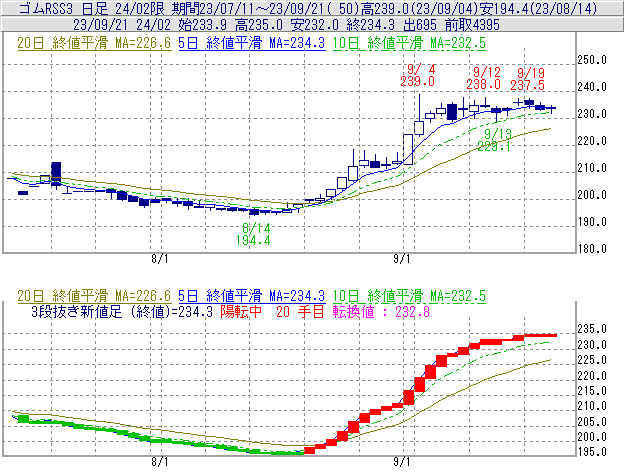Click the 9/1 date label under top chart
The width and height of the screenshot is (624, 475).
point(402,259)
